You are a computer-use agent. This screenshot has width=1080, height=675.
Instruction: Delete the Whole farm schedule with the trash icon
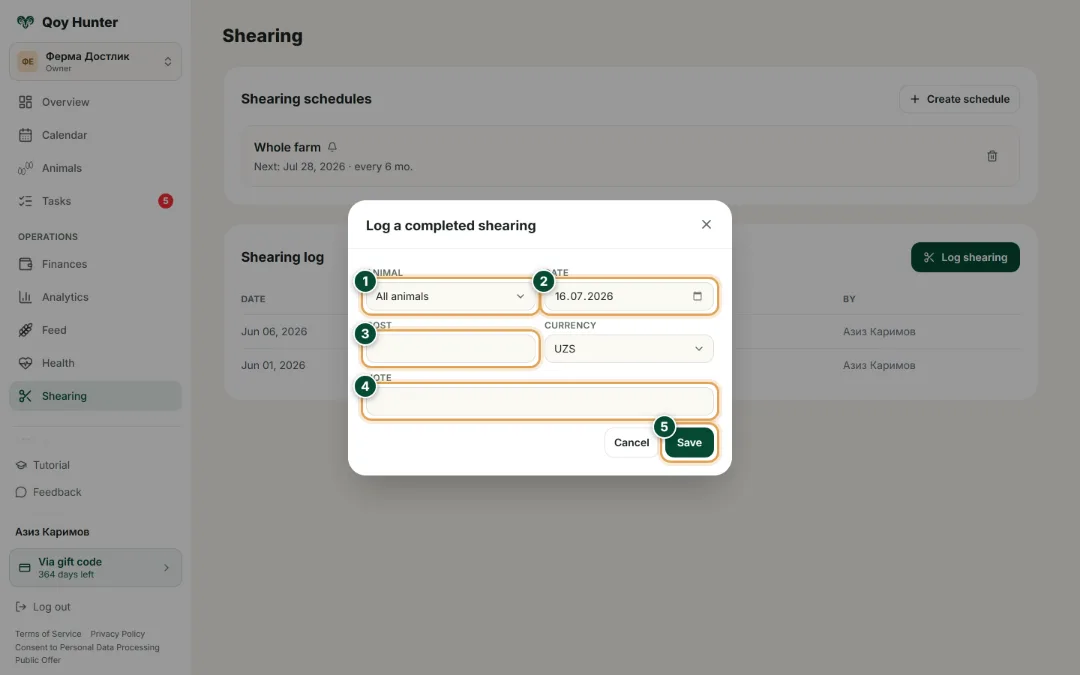992,156
